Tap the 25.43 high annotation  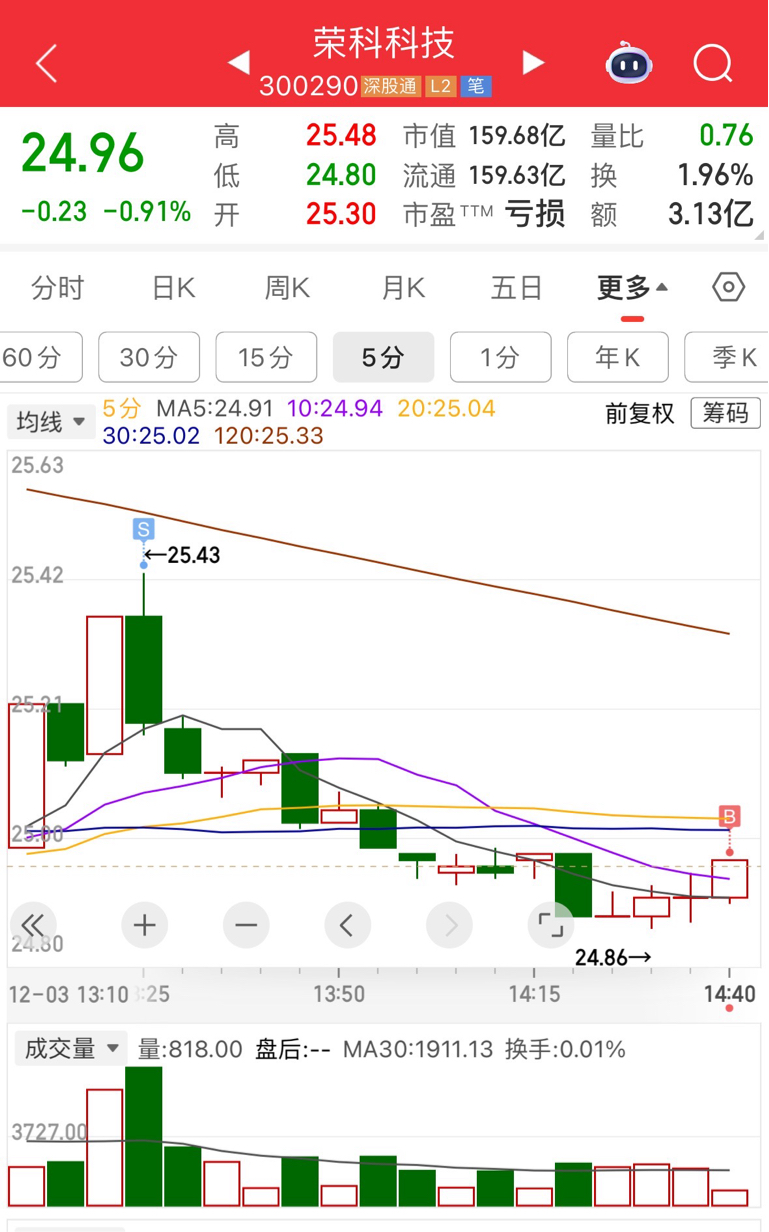point(183,555)
